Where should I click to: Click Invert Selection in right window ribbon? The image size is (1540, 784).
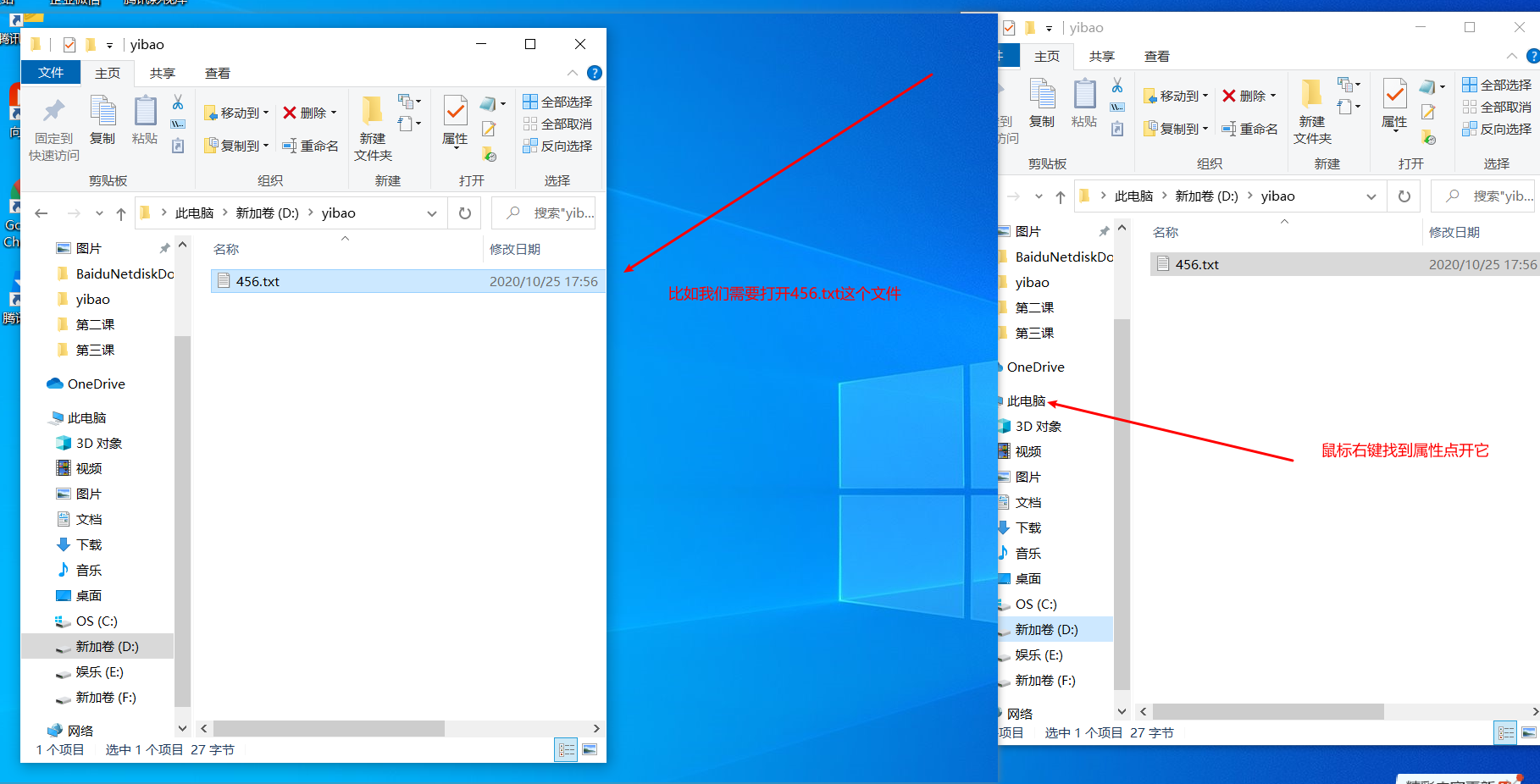(x=1497, y=129)
